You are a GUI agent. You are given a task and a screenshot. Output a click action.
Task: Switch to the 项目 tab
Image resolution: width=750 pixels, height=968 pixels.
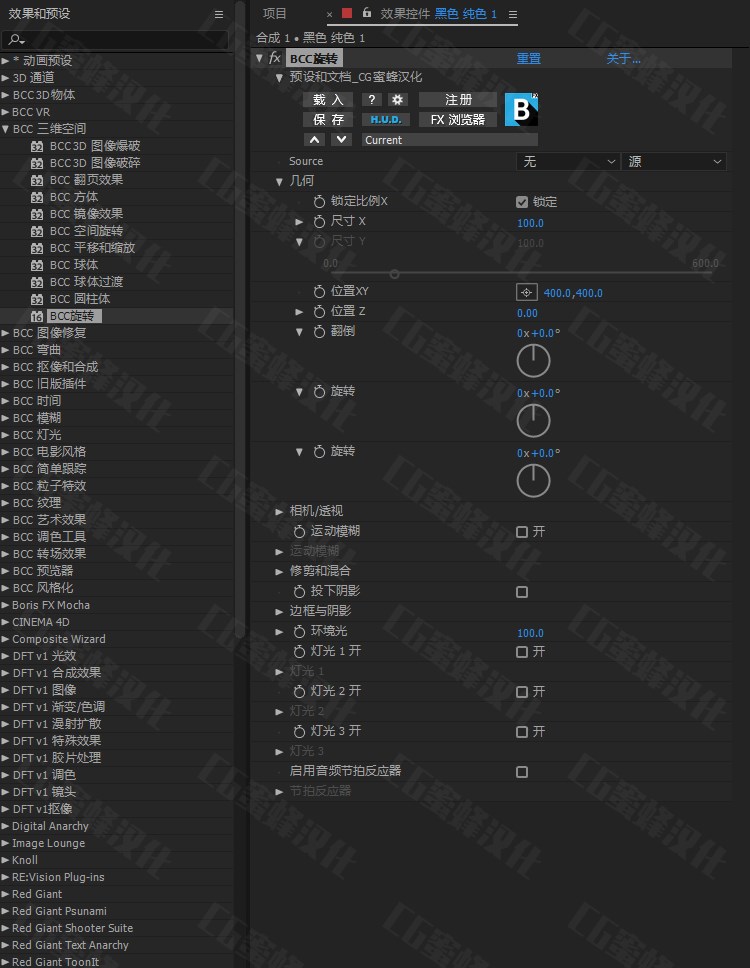tap(275, 14)
